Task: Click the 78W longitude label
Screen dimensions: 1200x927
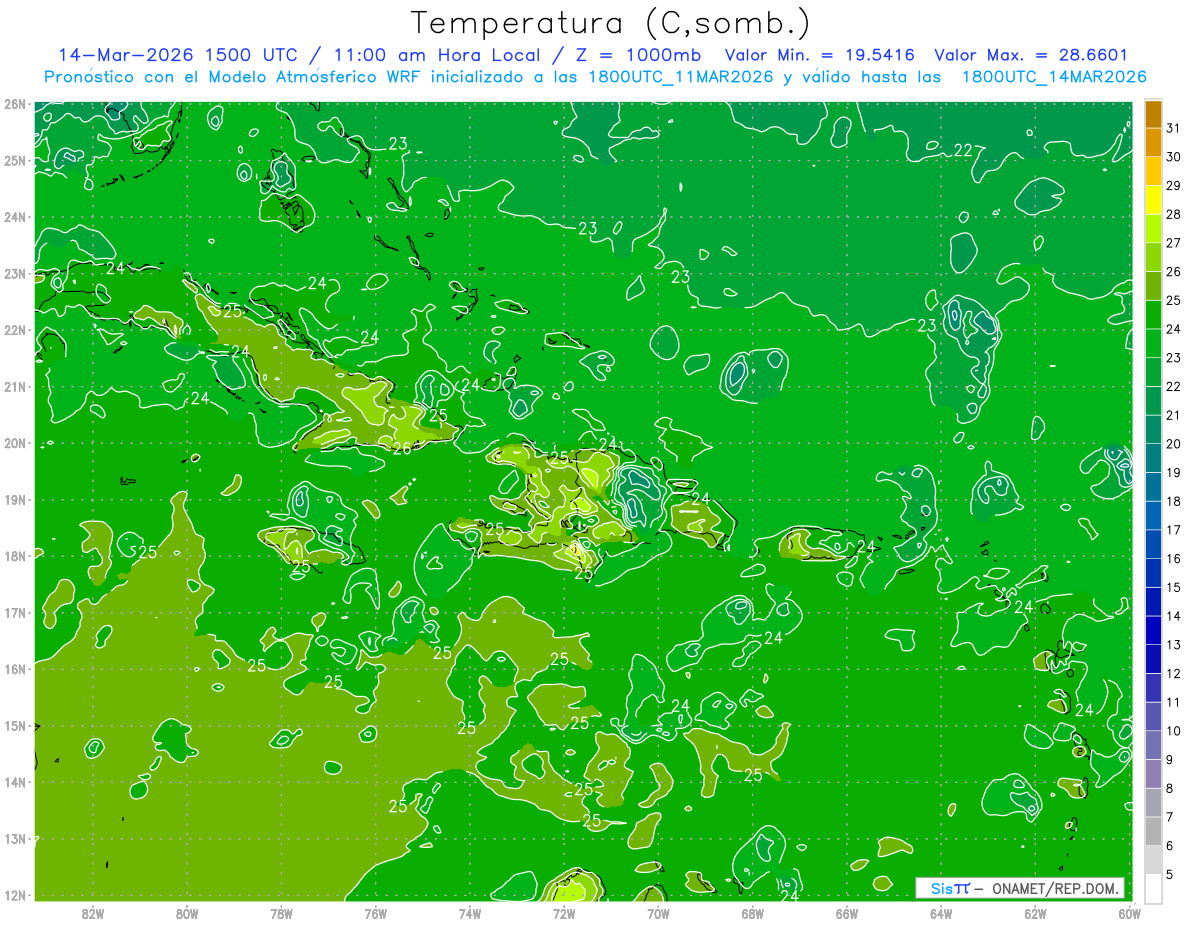Action: coord(281,913)
